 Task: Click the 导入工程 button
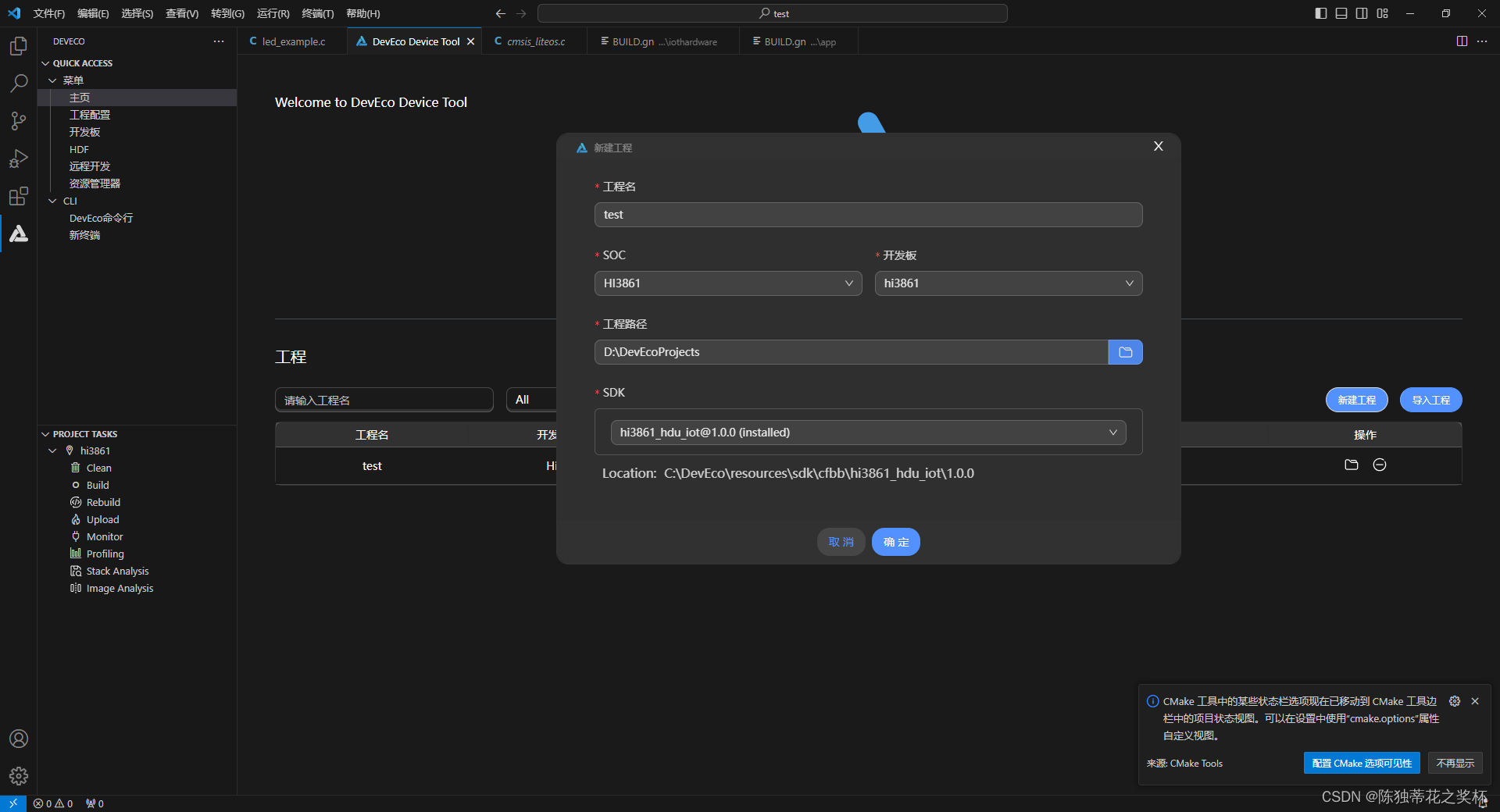click(1430, 400)
